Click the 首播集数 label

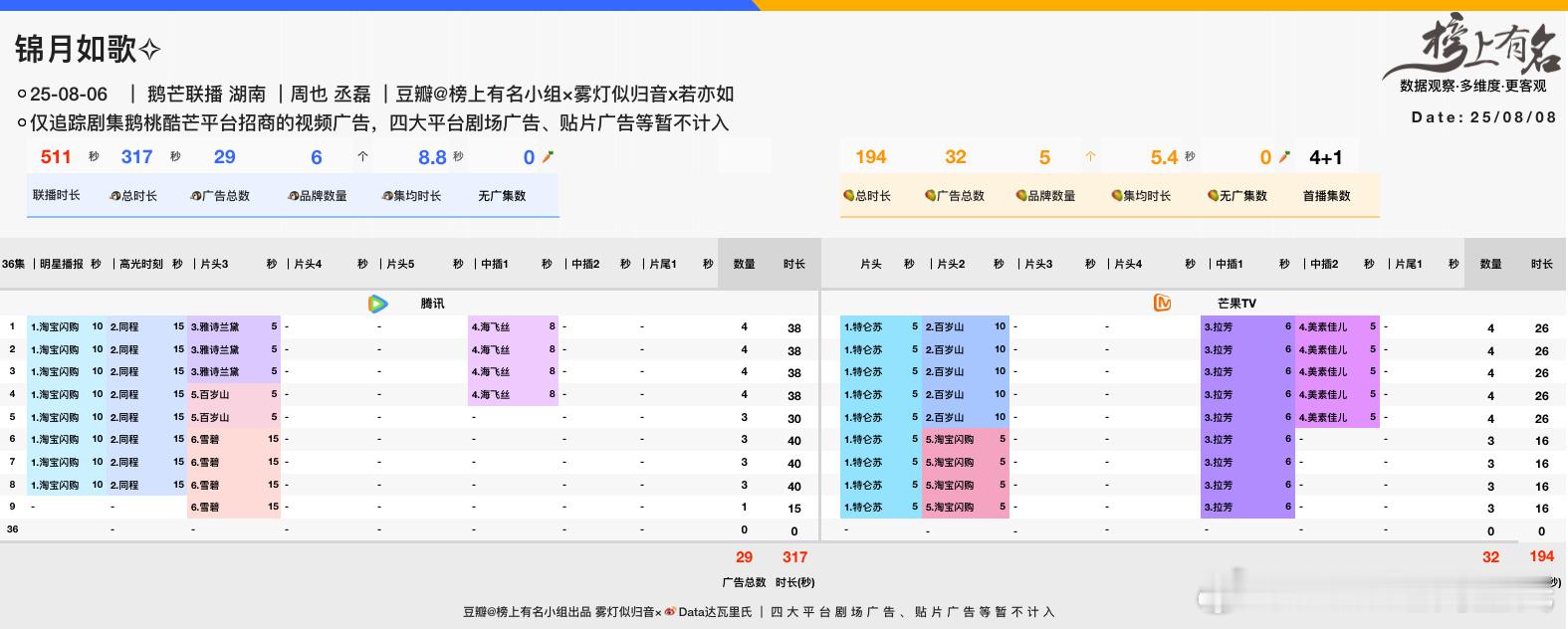coord(1327,196)
